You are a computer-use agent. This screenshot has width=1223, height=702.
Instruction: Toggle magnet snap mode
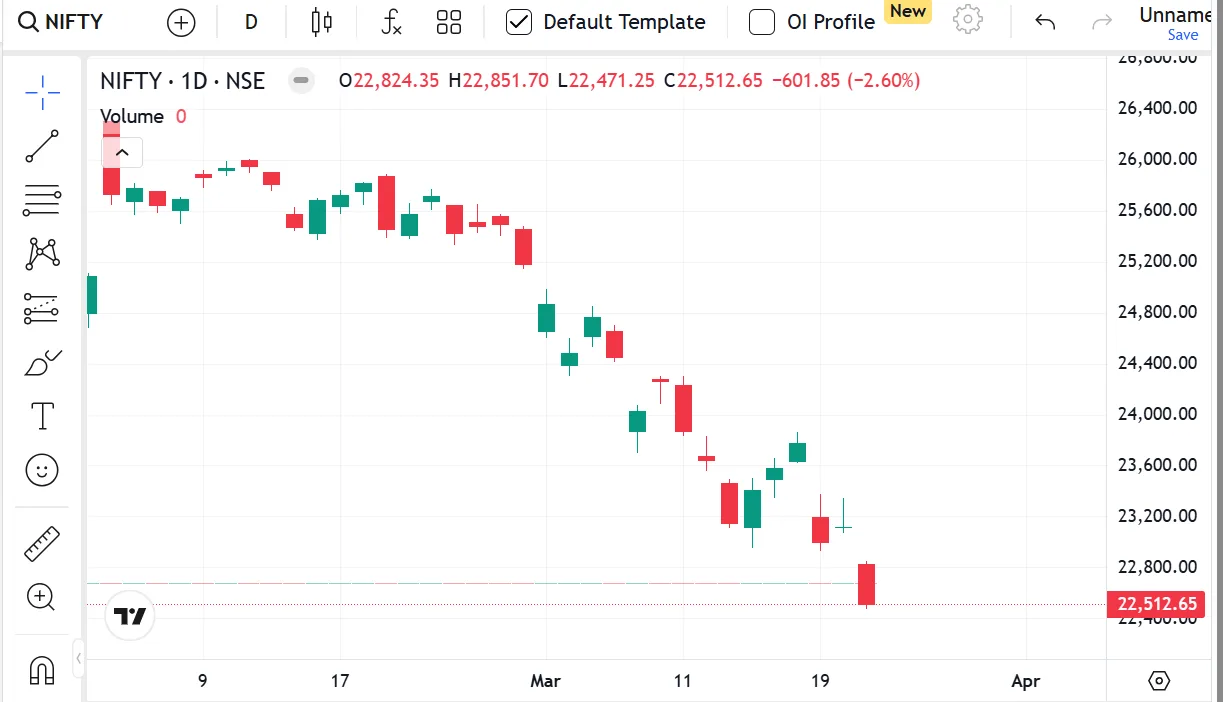(x=41, y=671)
